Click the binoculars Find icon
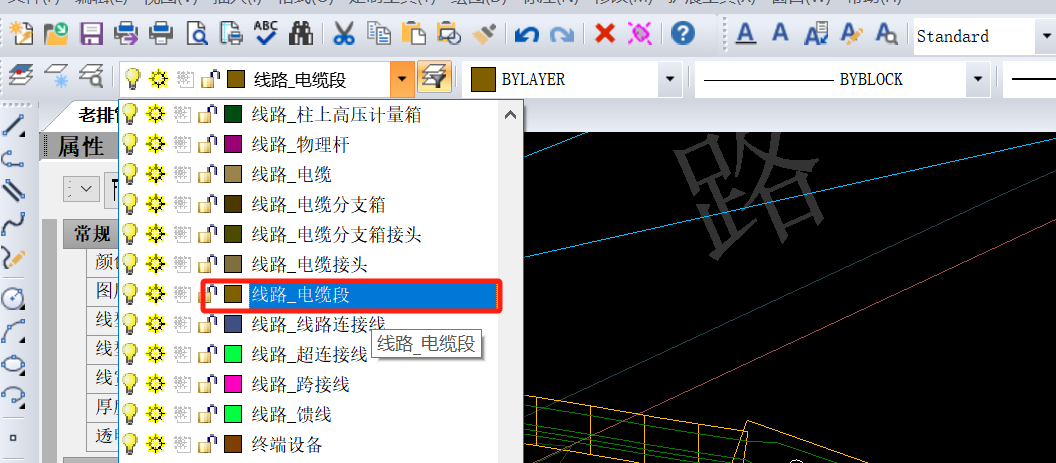This screenshot has width=1056, height=463. click(x=300, y=35)
